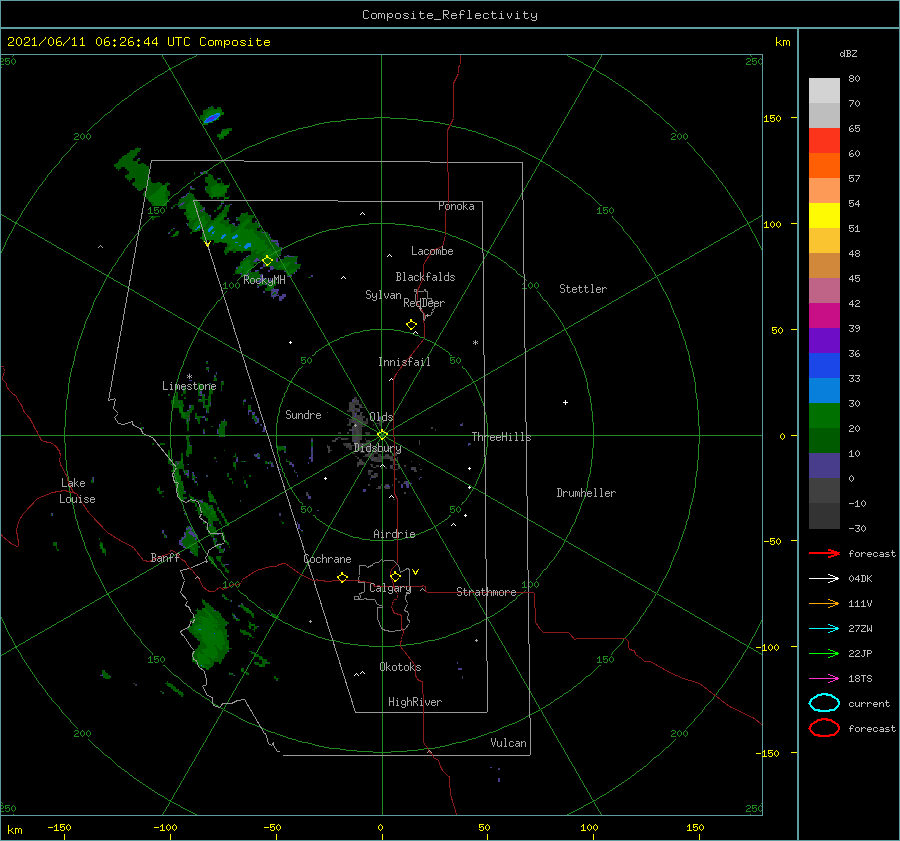Click the Limestone label
Viewport: 900px width, 841px height.
coord(189,386)
